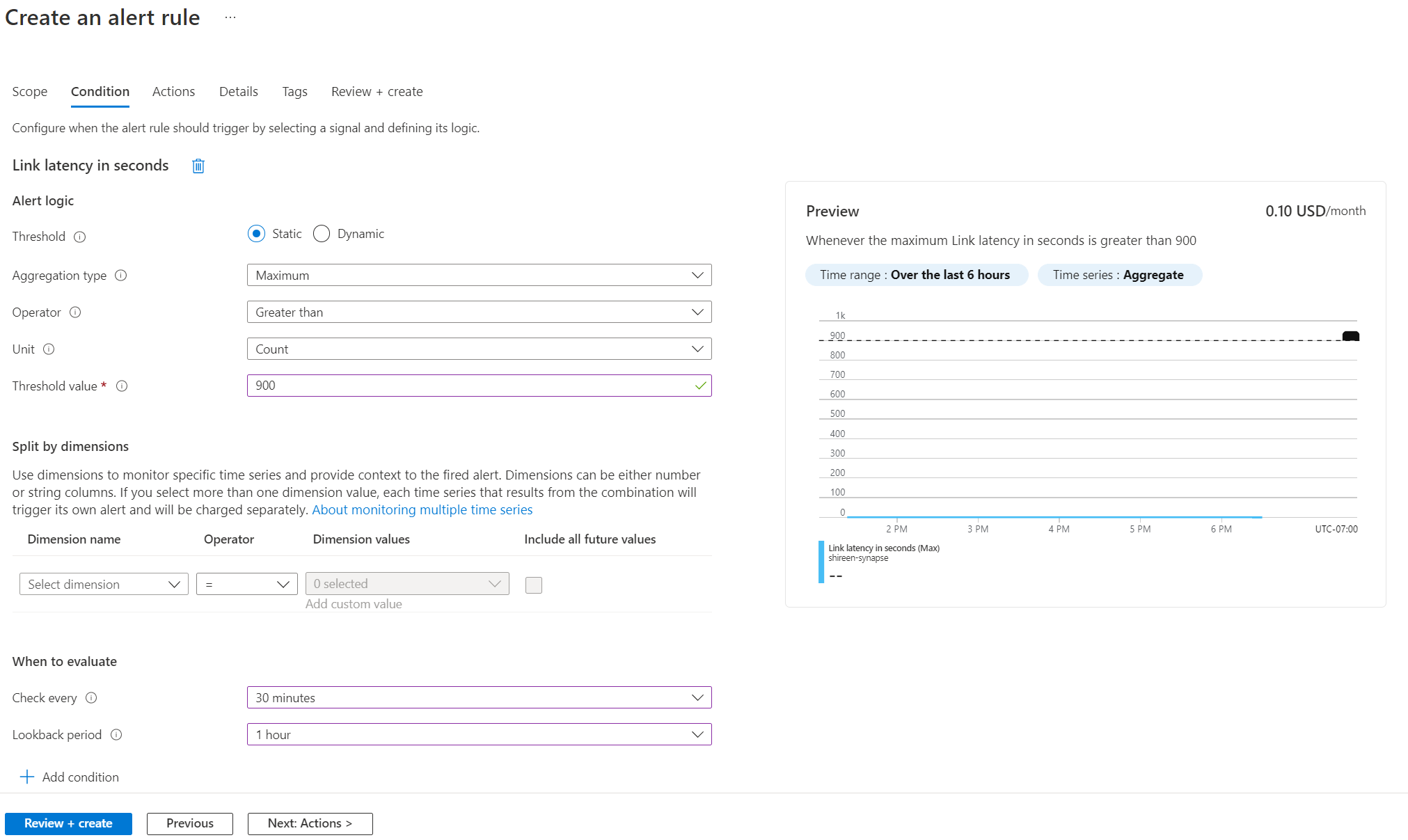The width and height of the screenshot is (1408, 840).
Task: Go to the Tags tab
Action: (x=294, y=92)
